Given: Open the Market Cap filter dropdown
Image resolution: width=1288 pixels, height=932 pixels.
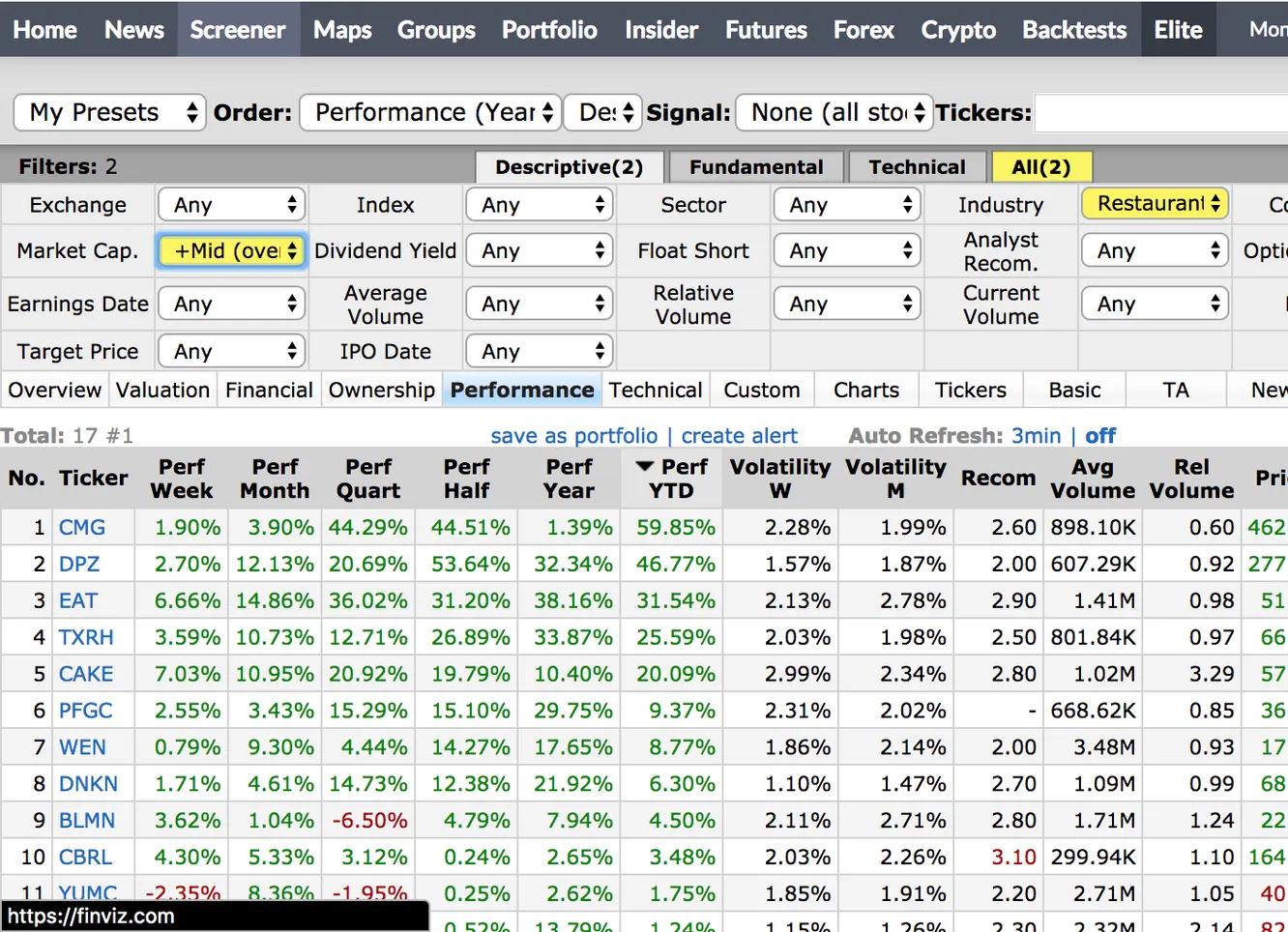Looking at the screenshot, I should pos(232,251).
